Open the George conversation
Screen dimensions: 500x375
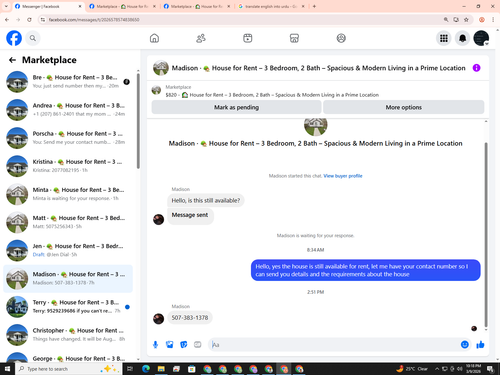tap(68, 358)
